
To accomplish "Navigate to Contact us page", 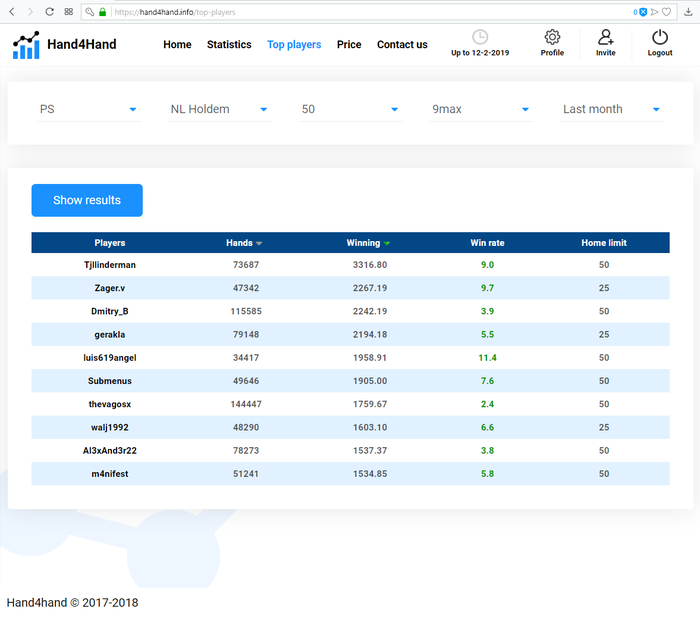I will [x=402, y=45].
